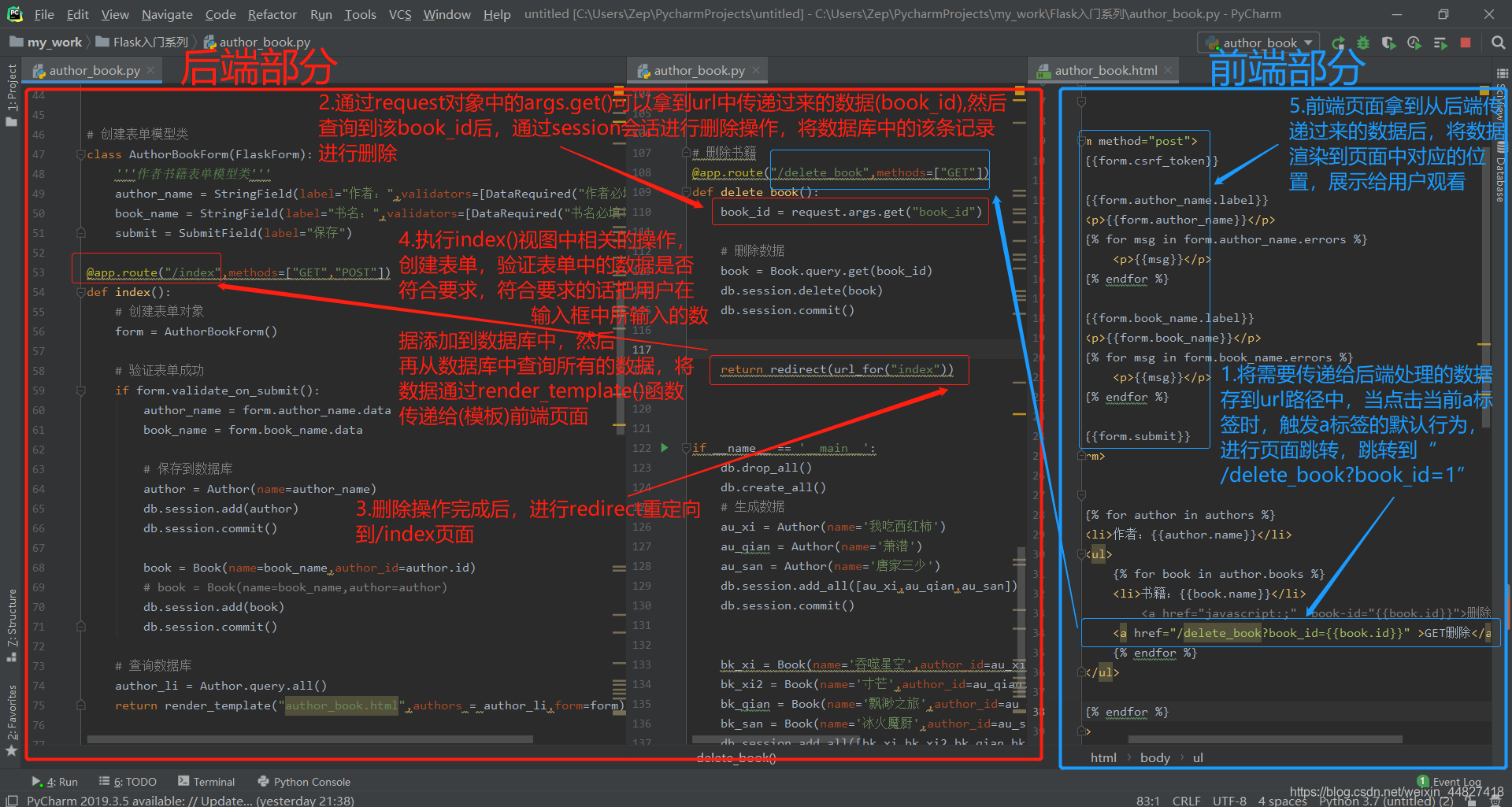Click the PyCharm update available notification

[x=190, y=801]
